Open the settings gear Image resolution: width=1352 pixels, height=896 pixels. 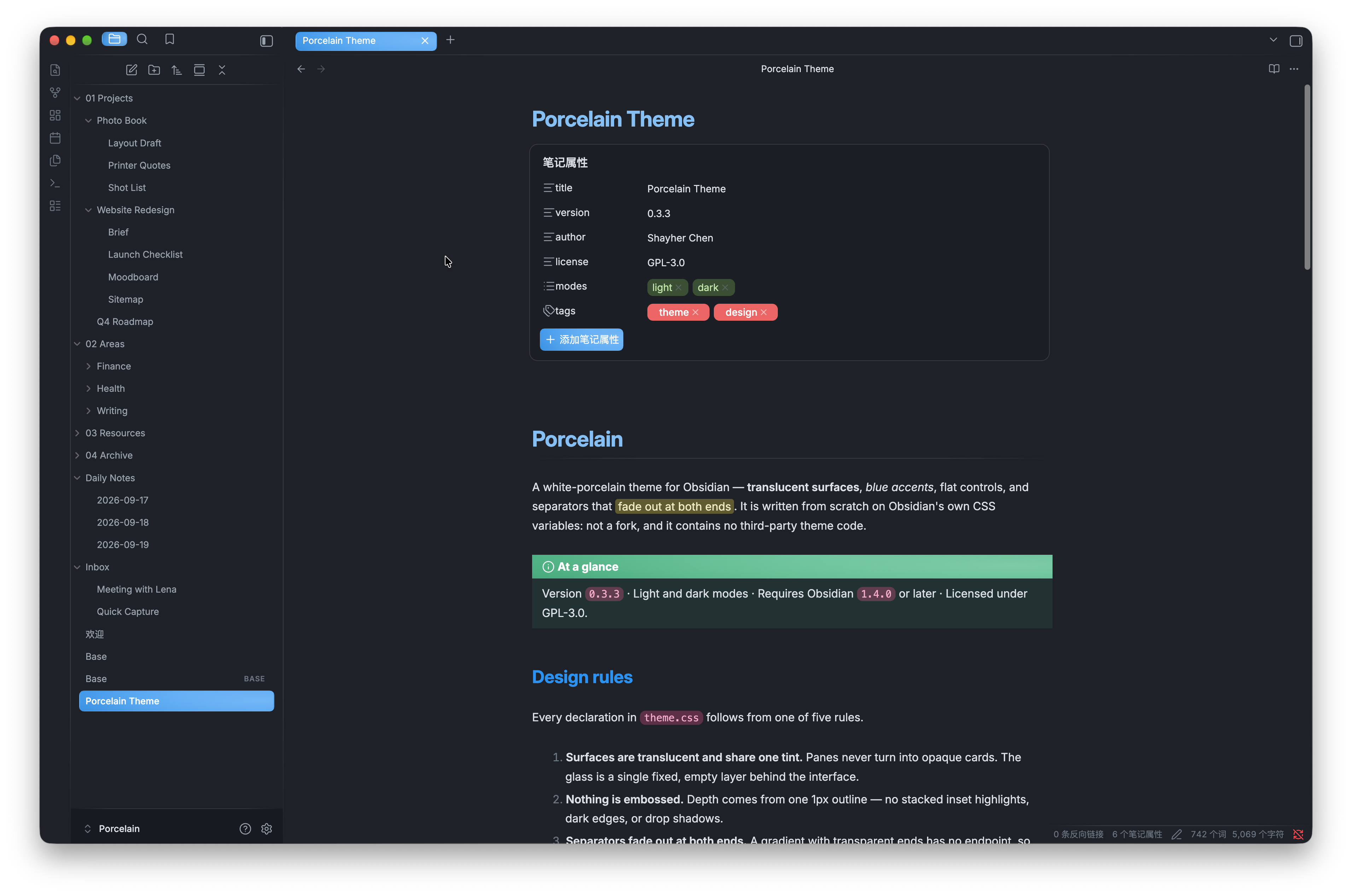(266, 828)
